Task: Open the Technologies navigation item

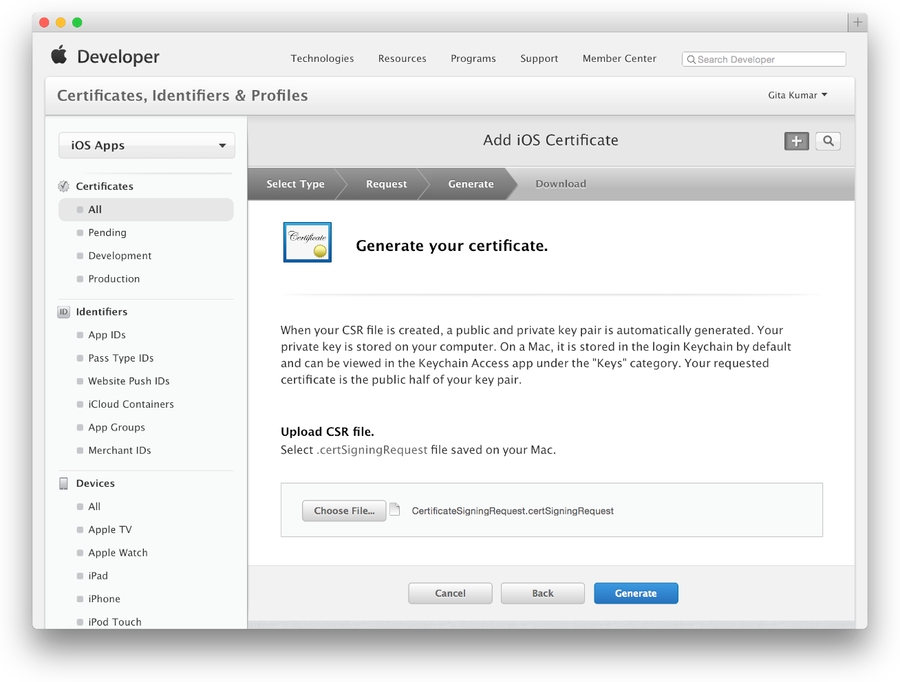Action: [322, 59]
